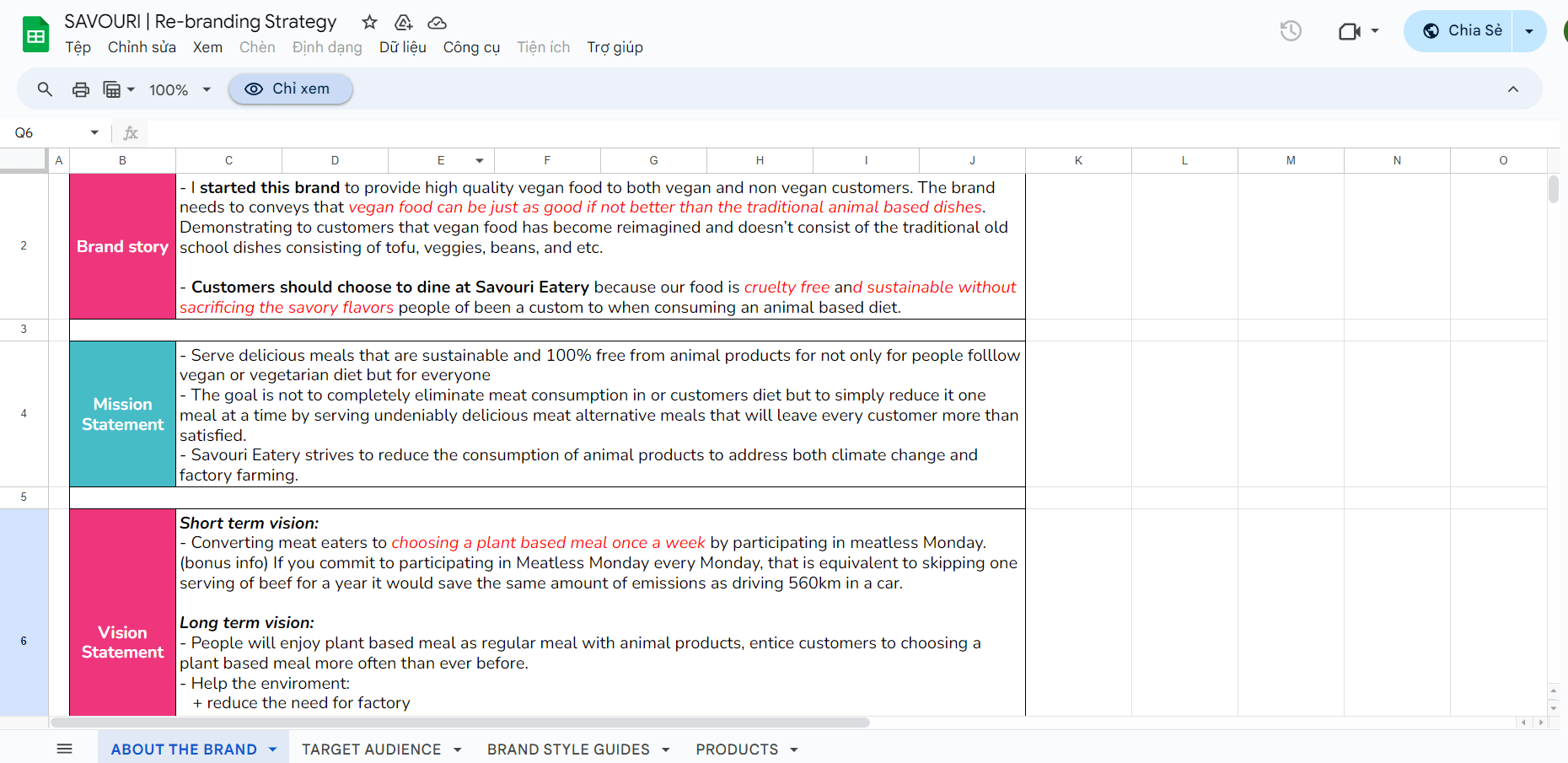The width and height of the screenshot is (1568, 763).
Task: Click the Chỉ xem view-only button
Action: point(290,89)
